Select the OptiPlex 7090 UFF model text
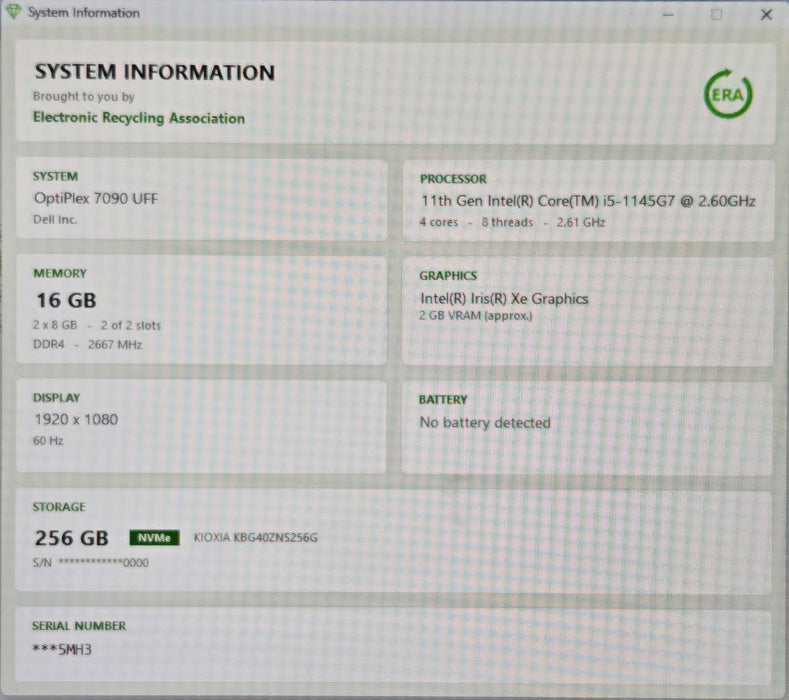Viewport: 789px width, 700px height. (x=96, y=198)
